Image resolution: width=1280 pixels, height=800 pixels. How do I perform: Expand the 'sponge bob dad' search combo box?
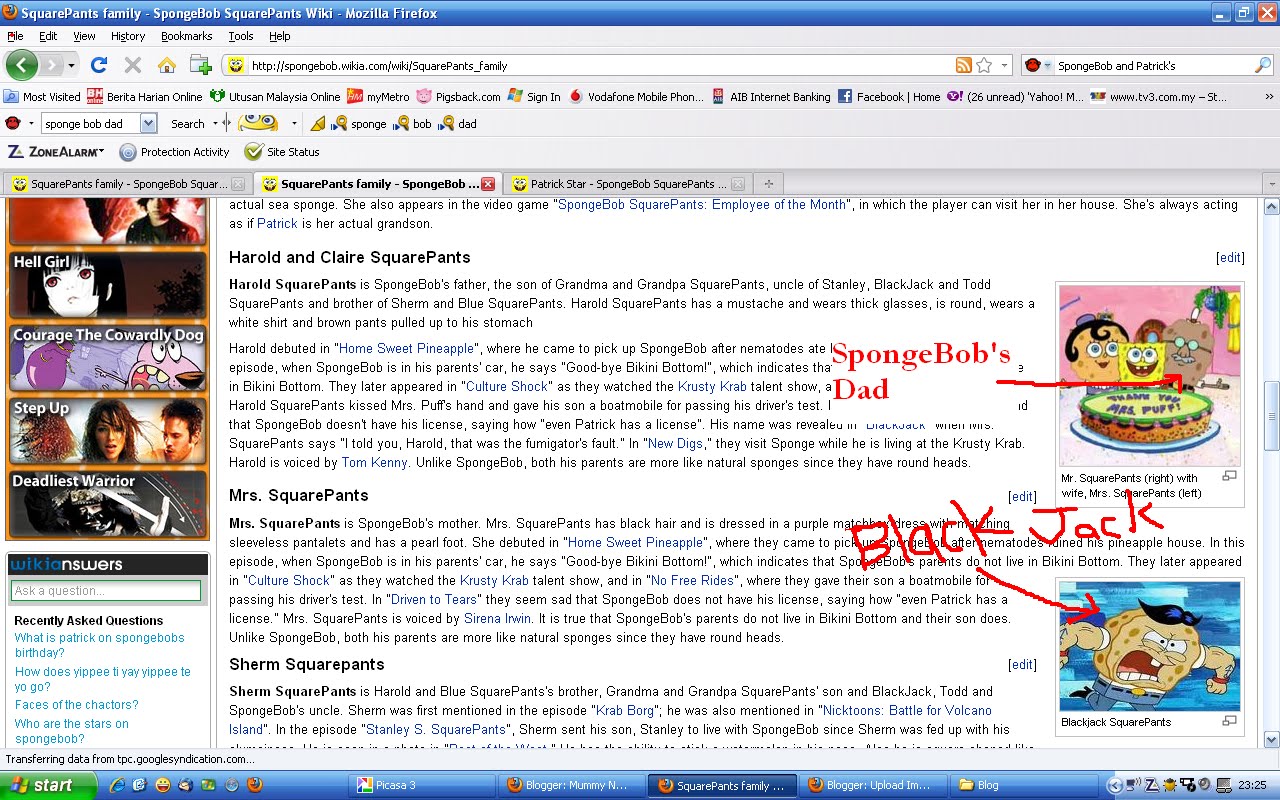(x=148, y=124)
